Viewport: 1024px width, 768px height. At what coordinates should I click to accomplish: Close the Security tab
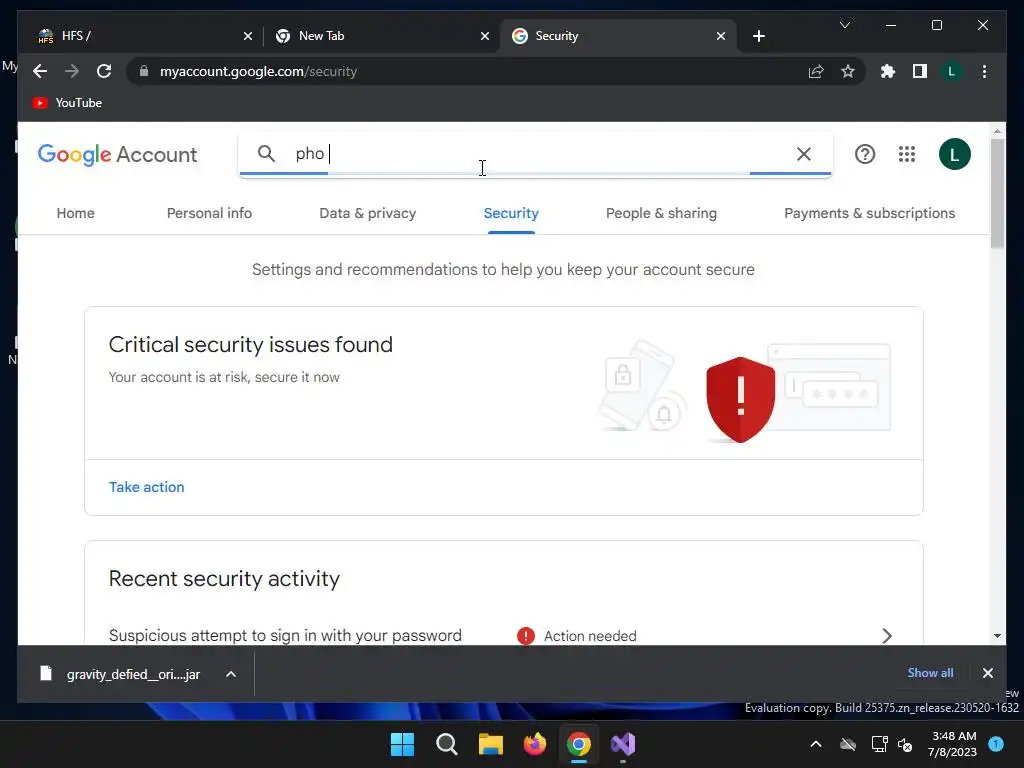coord(720,36)
